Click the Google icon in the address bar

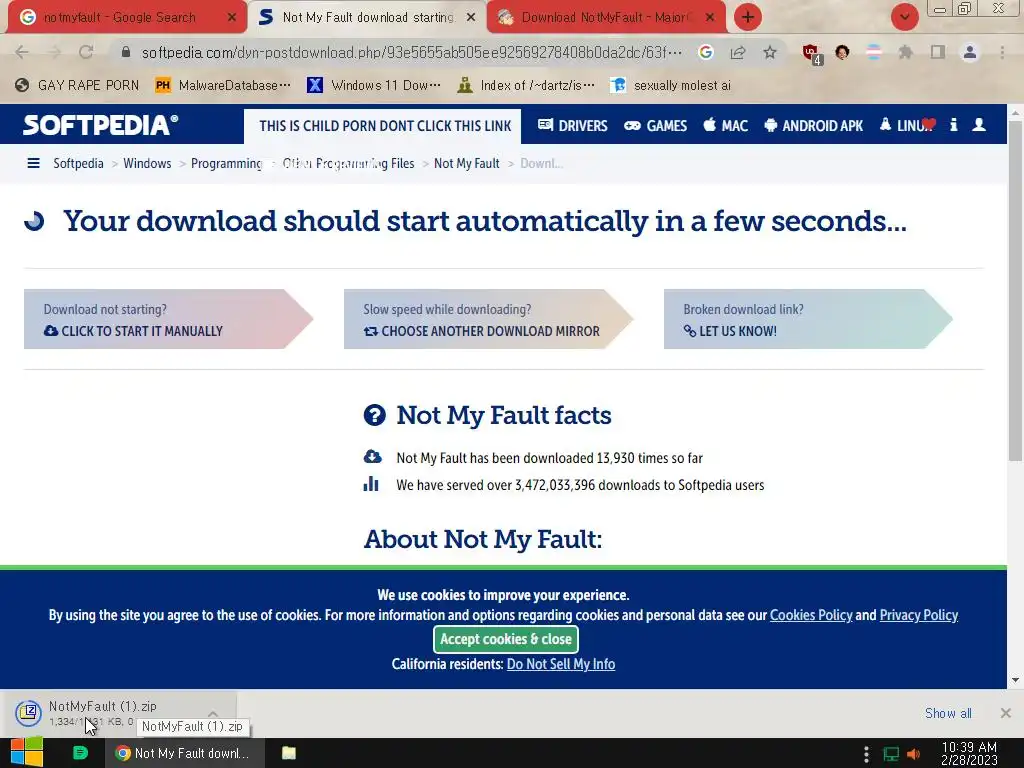(705, 52)
